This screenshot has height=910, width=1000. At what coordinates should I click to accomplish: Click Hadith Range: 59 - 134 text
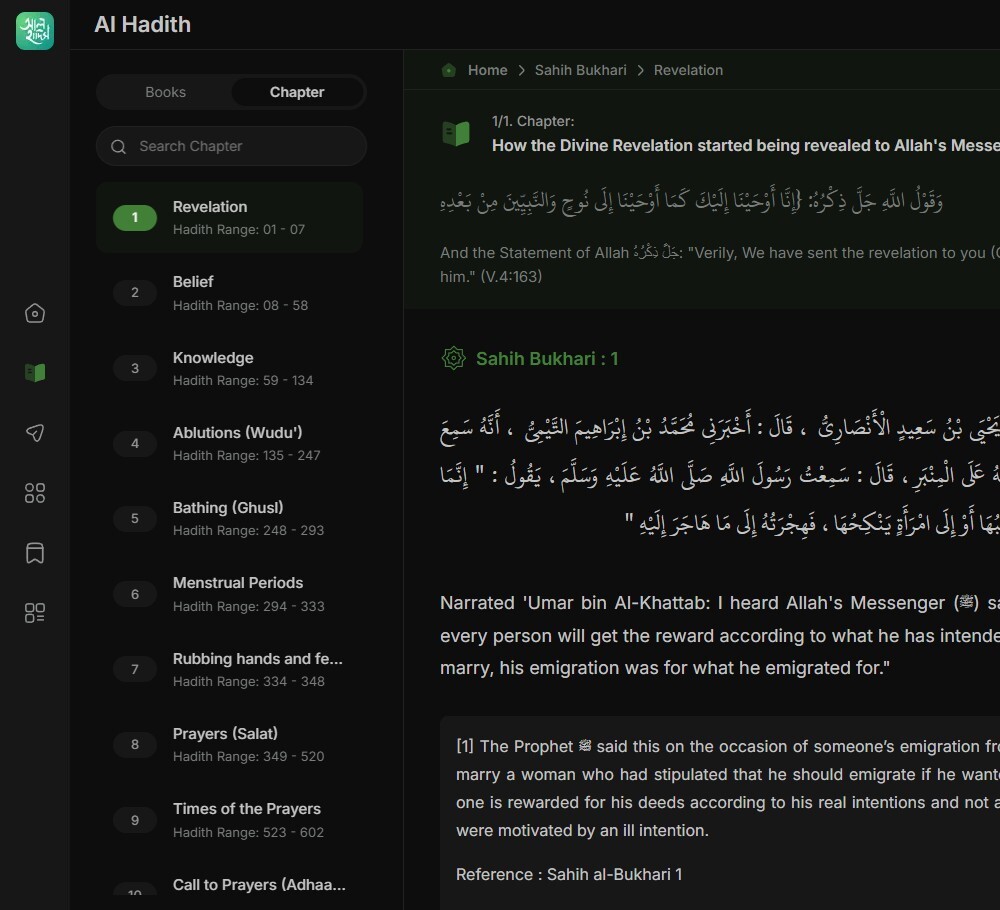[x=243, y=381]
